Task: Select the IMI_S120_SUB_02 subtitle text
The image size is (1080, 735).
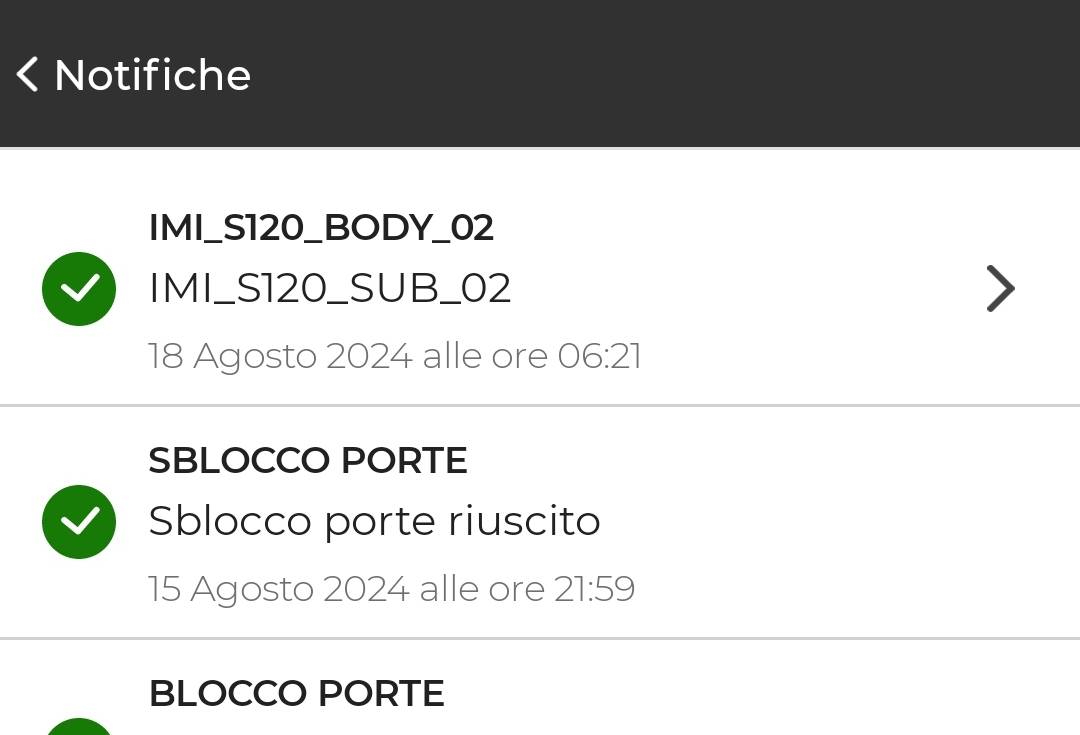Action: pyautogui.click(x=330, y=288)
